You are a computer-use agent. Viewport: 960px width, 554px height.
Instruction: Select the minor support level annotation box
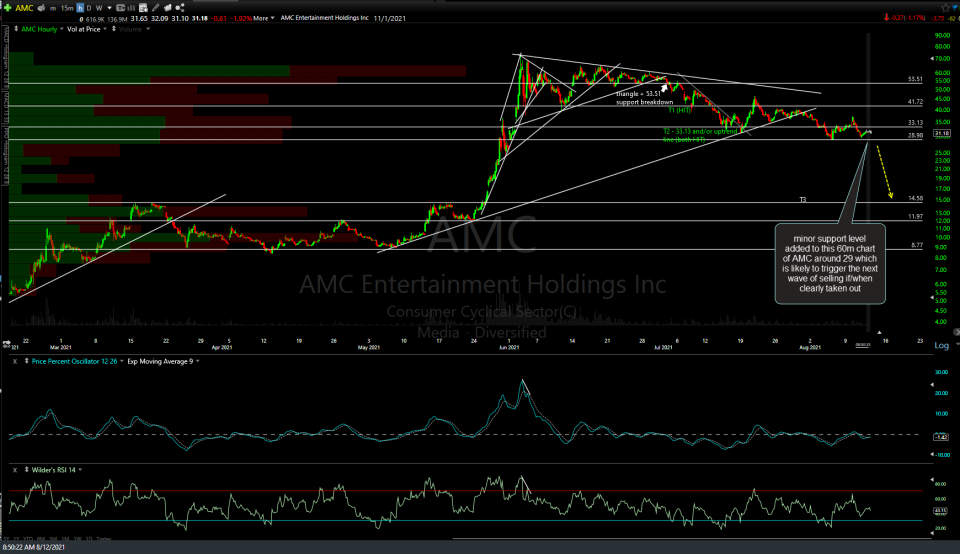pyautogui.click(x=830, y=264)
